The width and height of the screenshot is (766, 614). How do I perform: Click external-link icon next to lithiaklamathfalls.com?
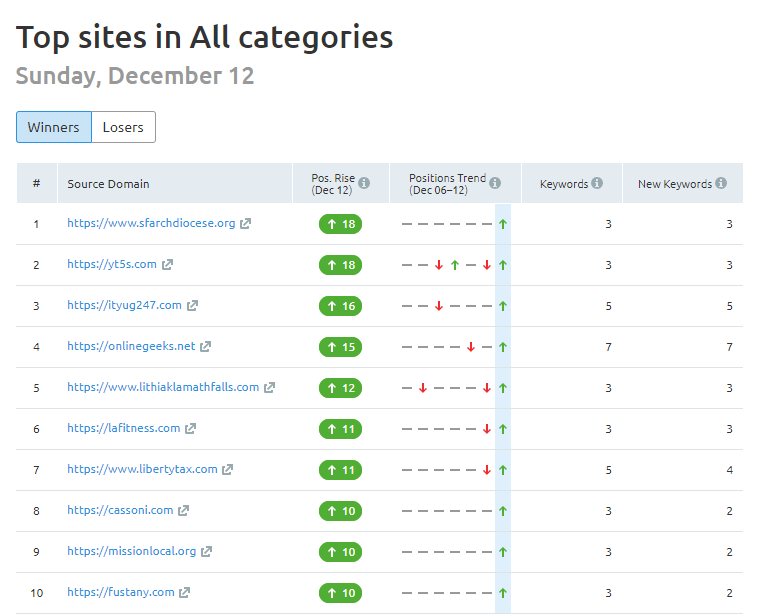(x=269, y=388)
